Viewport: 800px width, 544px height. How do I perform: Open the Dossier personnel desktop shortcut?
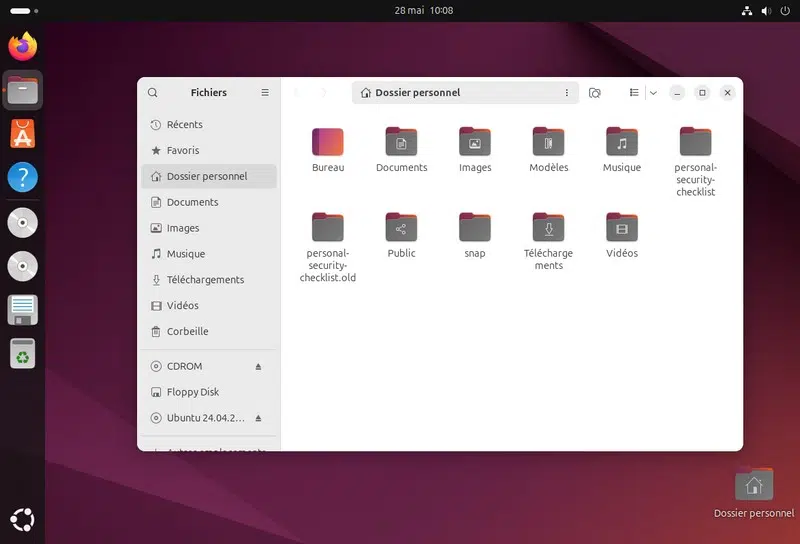click(754, 487)
